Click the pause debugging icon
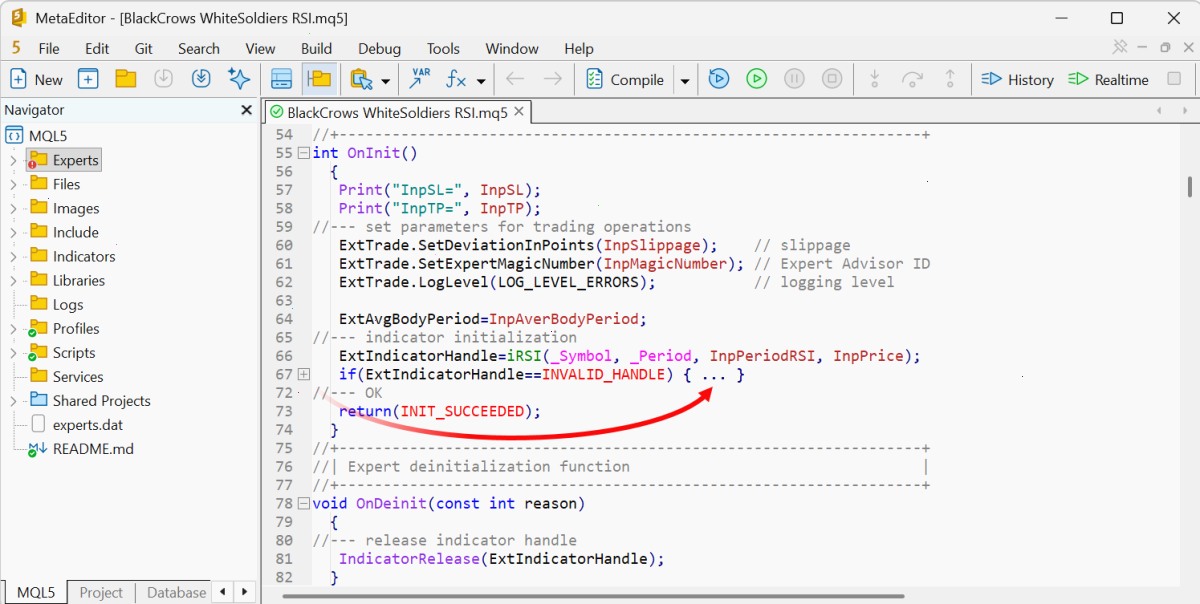The height and width of the screenshot is (604, 1200). click(x=794, y=80)
